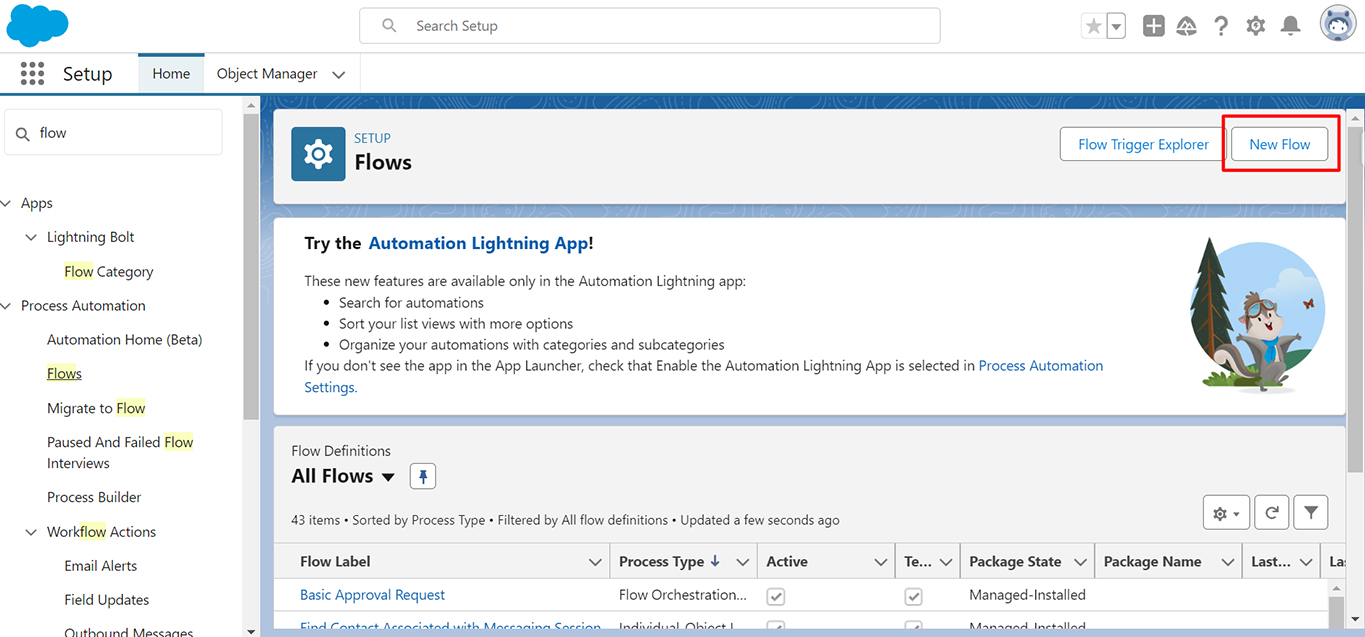Open Active column menu chevron
The image size is (1365, 637).
(x=880, y=562)
